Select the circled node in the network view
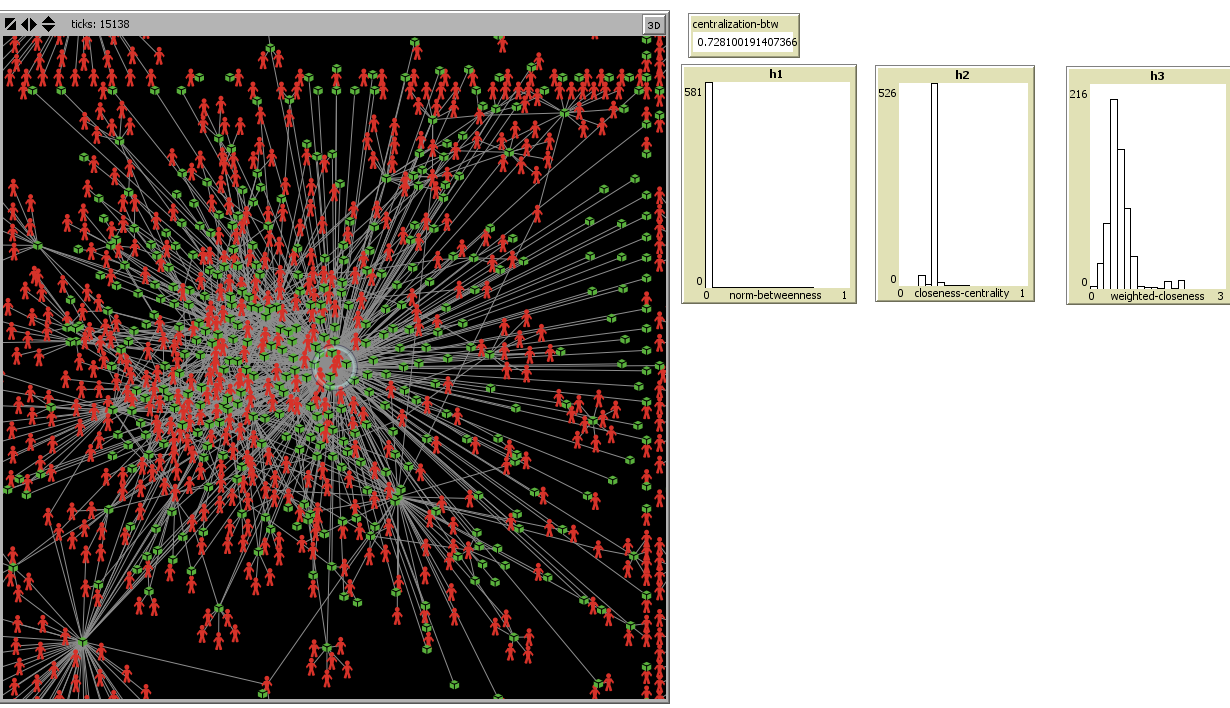Viewport: 1230px width, 708px height. [x=335, y=368]
